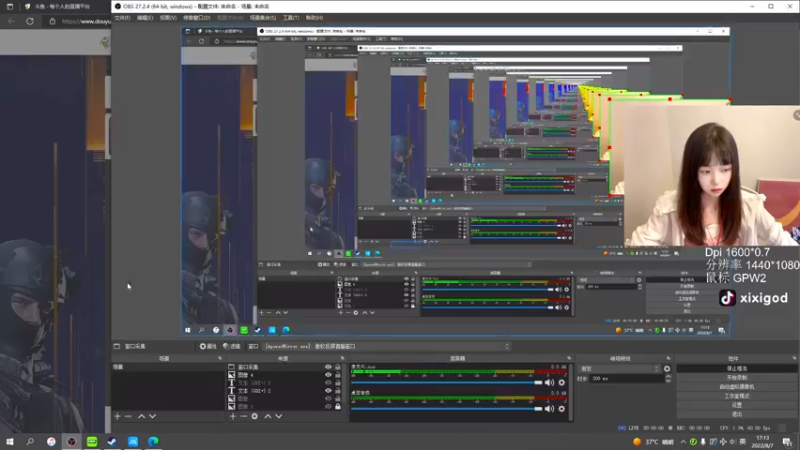Adjust the microphone volume slider
800x450 pixels.
click(446, 383)
